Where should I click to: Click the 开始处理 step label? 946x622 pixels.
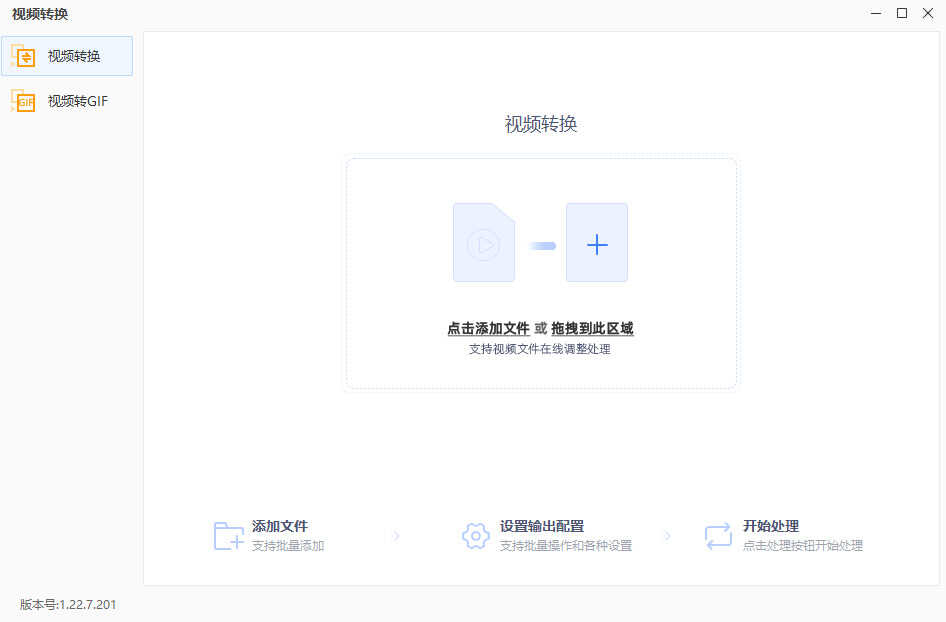pos(771,526)
